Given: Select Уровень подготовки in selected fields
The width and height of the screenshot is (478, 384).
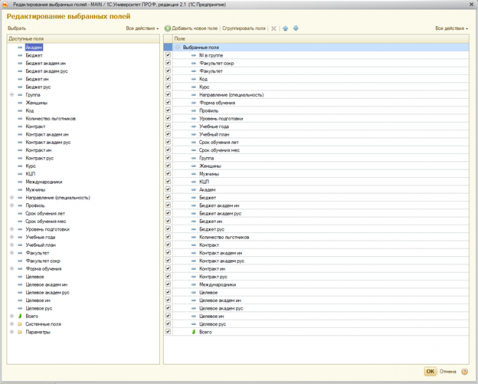Looking at the screenshot, I should pyautogui.click(x=221, y=119).
